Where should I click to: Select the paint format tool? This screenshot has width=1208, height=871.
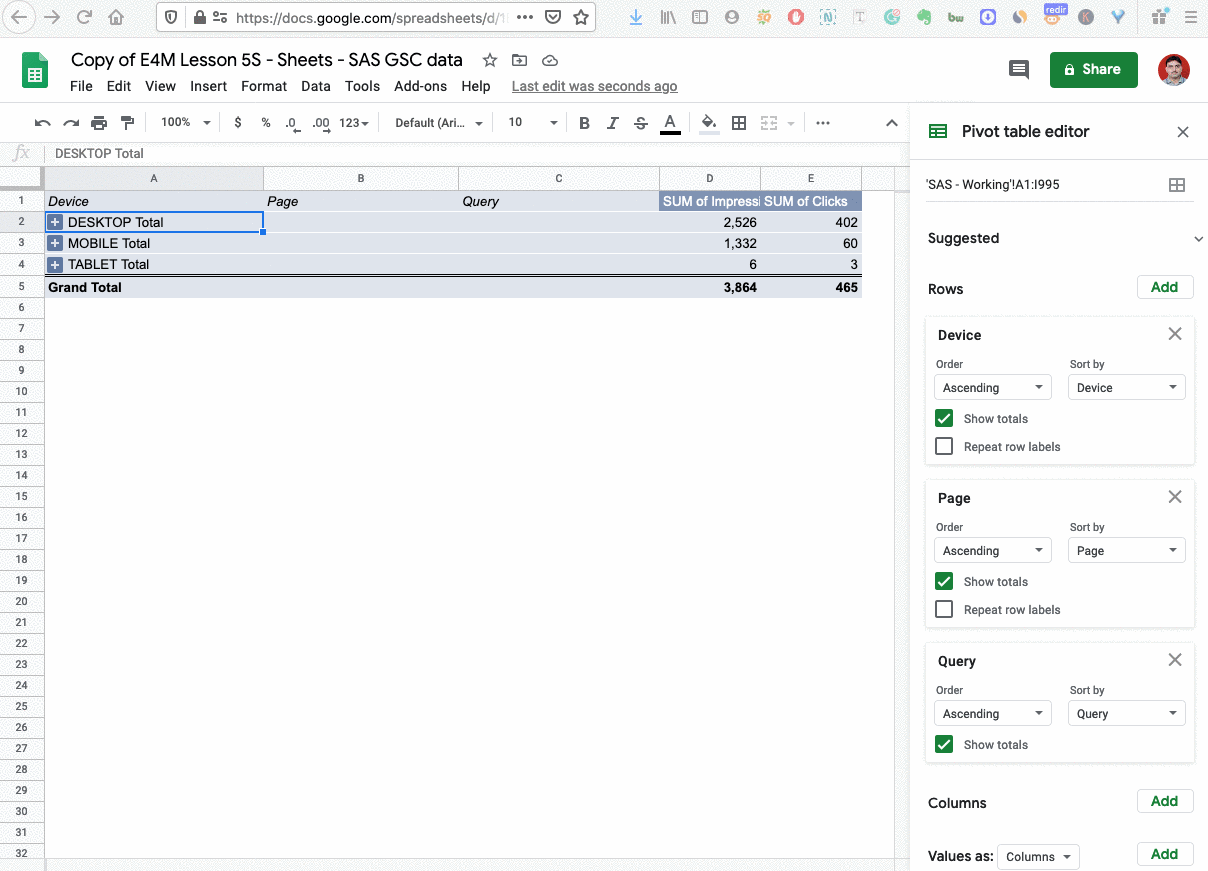coord(127,123)
